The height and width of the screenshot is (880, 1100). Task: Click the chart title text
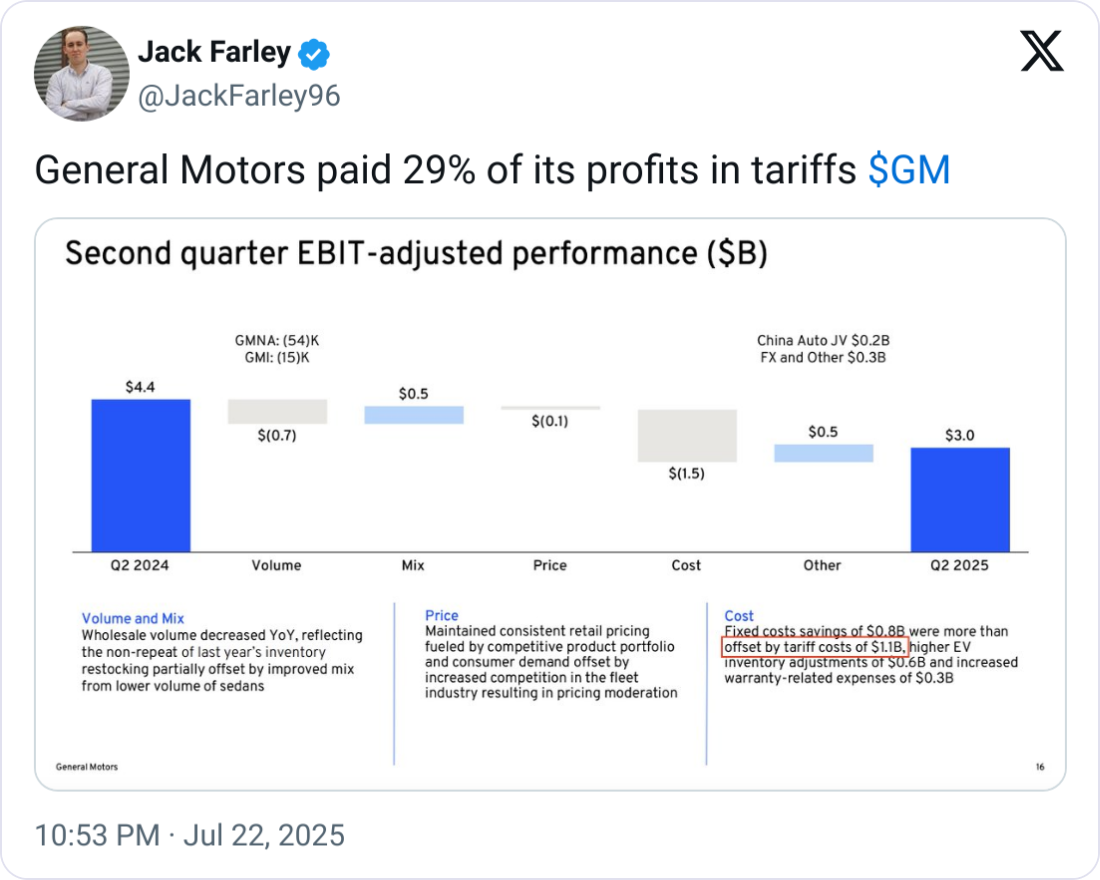pyautogui.click(x=416, y=254)
